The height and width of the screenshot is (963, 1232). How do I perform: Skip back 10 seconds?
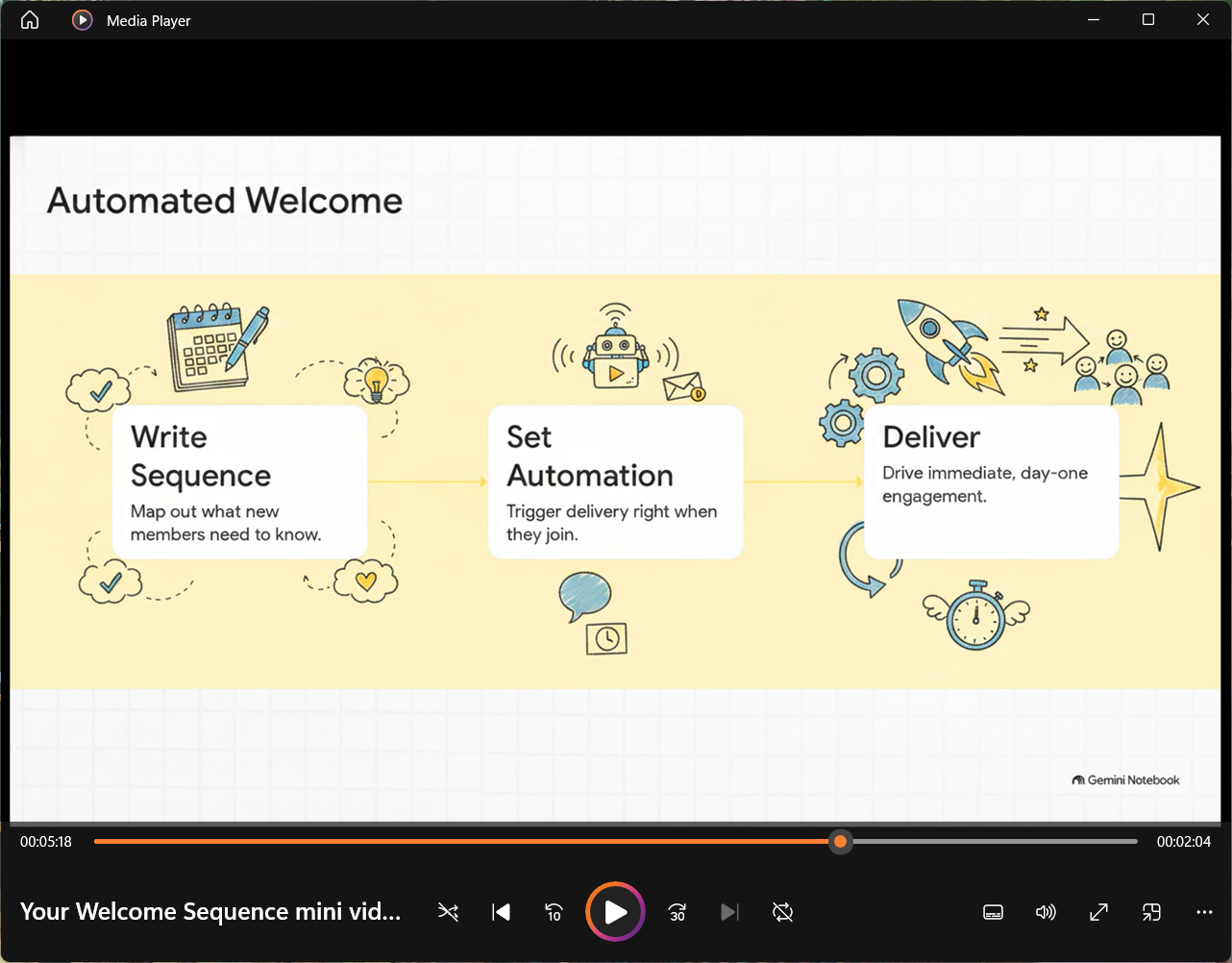click(554, 912)
